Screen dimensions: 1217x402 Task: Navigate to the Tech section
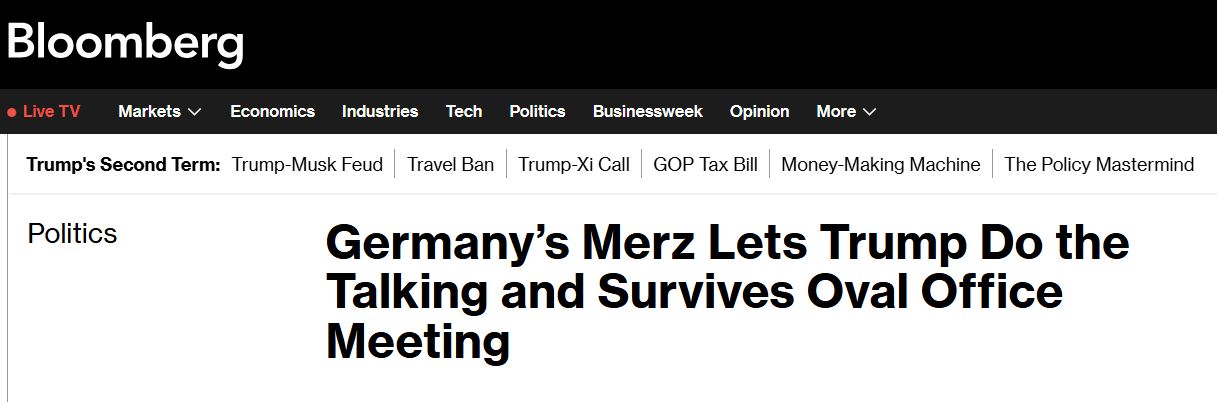coord(464,112)
